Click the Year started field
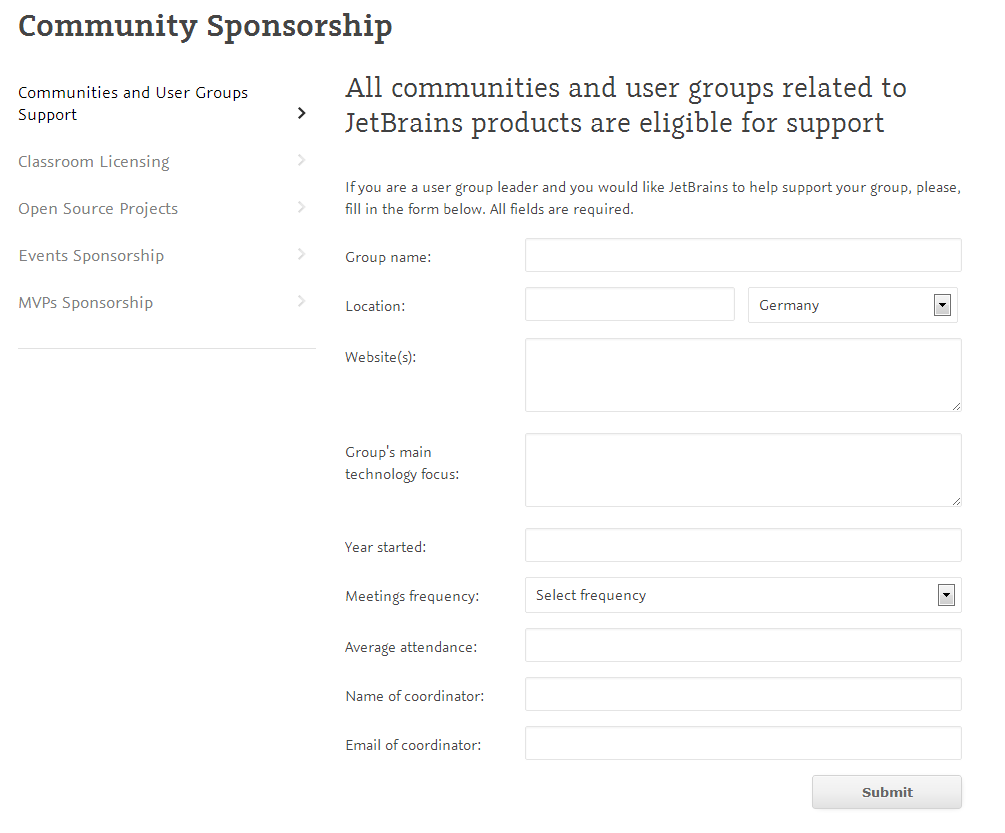Viewport: 1005px width, 833px height. 743,545
